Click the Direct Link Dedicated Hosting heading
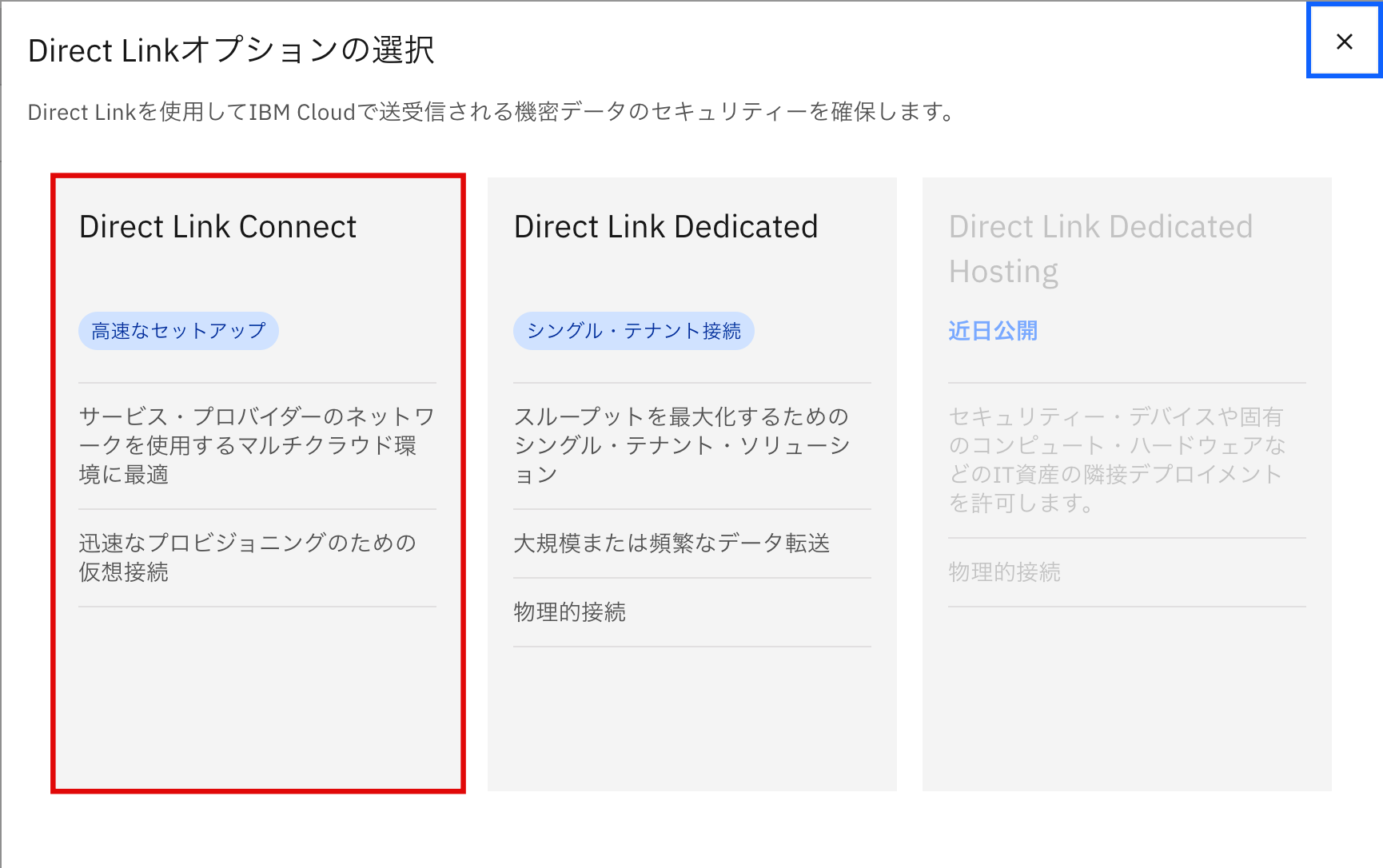The height and width of the screenshot is (868, 1383). (1101, 248)
